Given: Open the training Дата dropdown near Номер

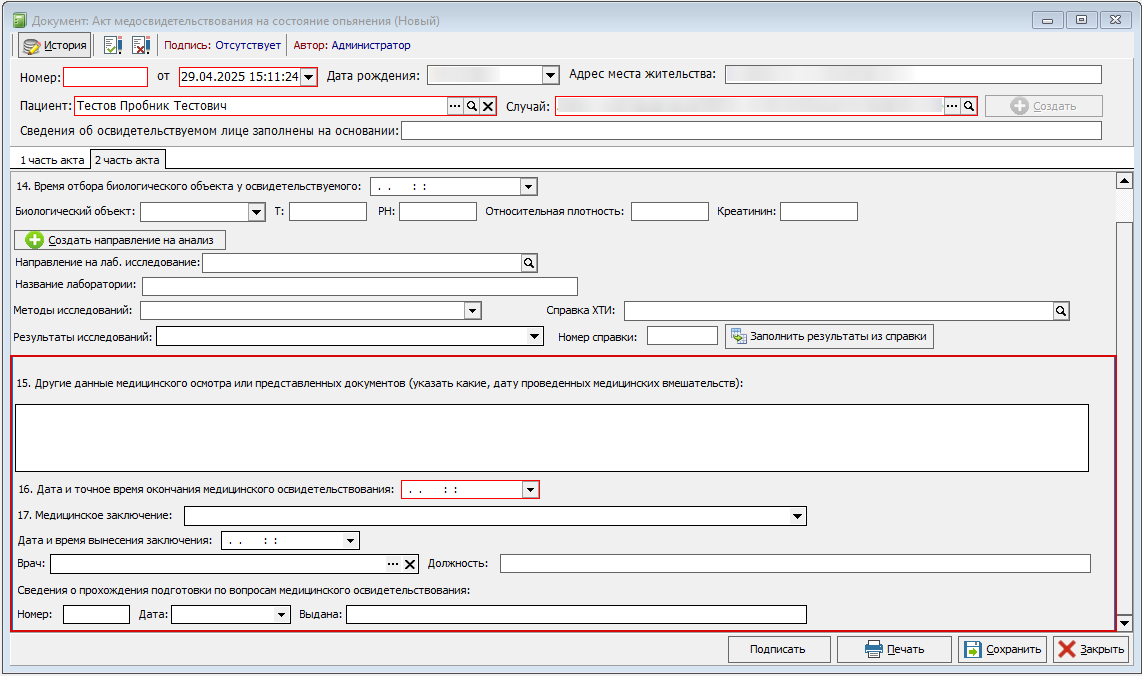Looking at the screenshot, I should (282, 615).
